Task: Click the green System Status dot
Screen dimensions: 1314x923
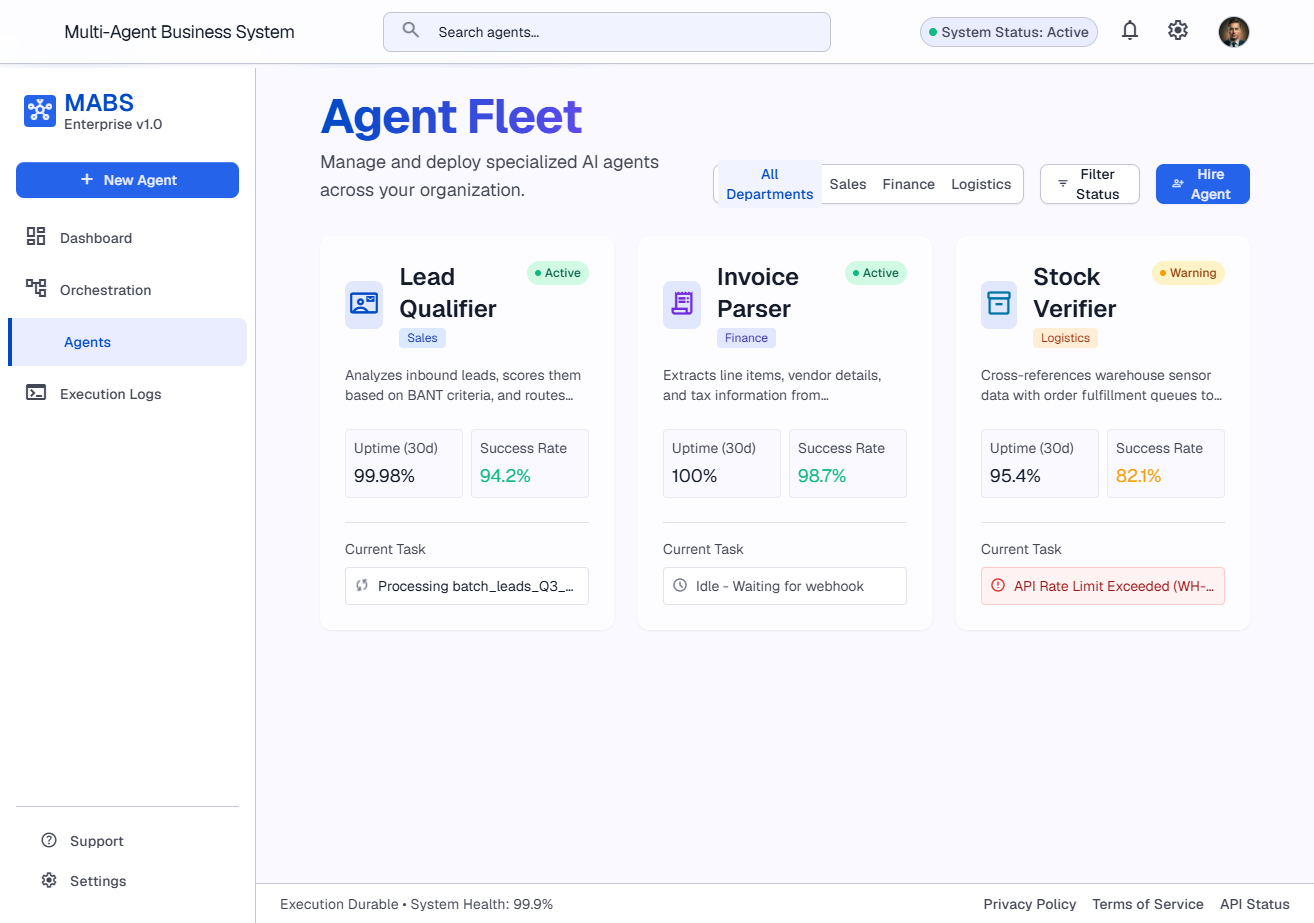Action: (x=933, y=32)
